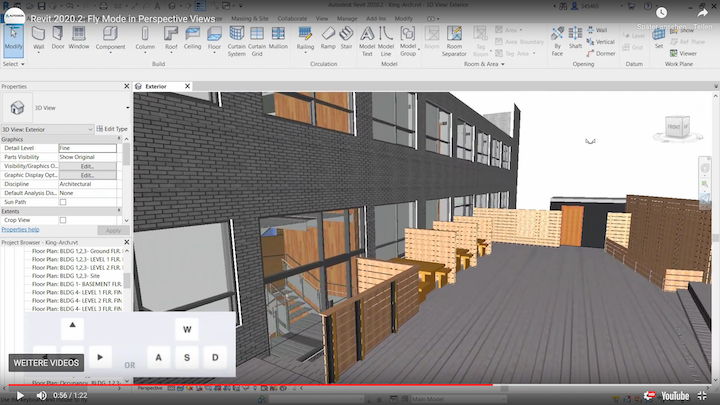The image size is (720, 405).
Task: Open Floor Plan BLDG 1- BASEMENT FLR
Action: pyautogui.click(x=77, y=284)
